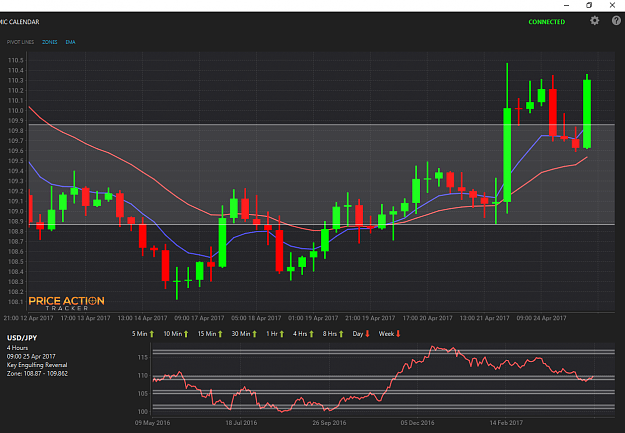This screenshot has width=625, height=433.
Task: Select the 8 Hrs timeframe
Action: (x=330, y=334)
